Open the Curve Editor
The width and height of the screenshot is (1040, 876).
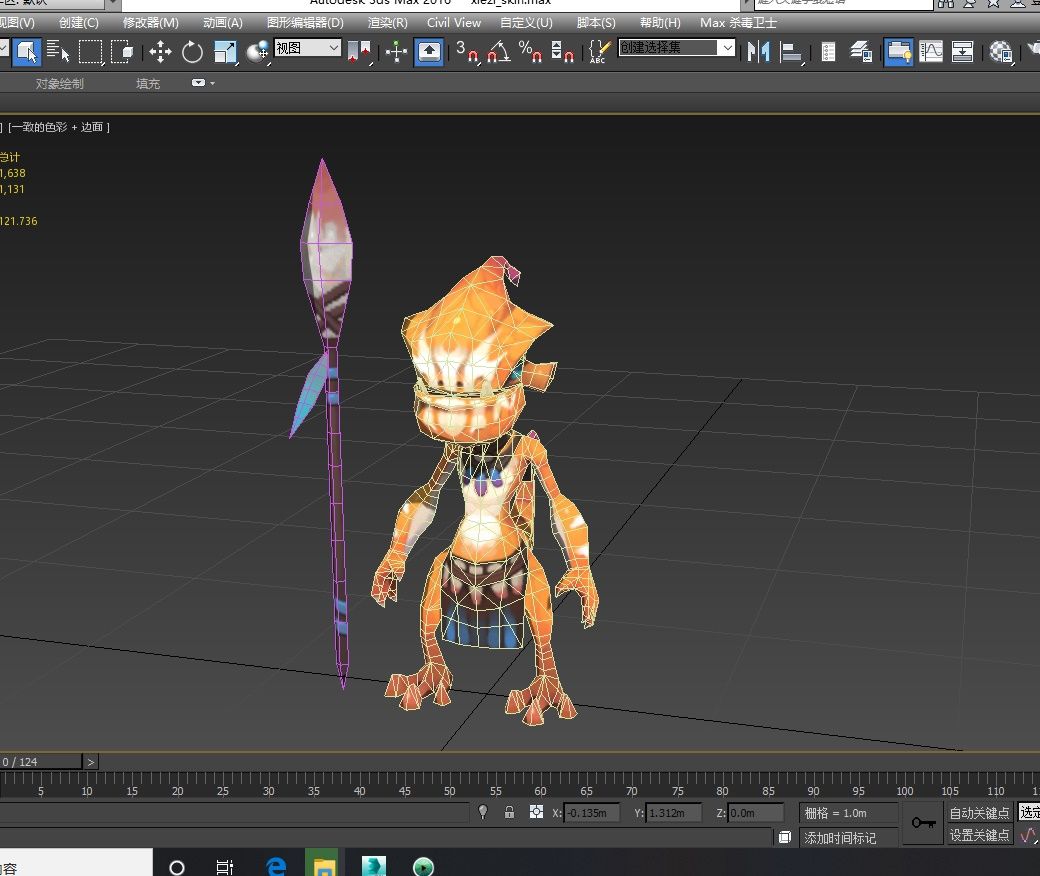coord(931,52)
